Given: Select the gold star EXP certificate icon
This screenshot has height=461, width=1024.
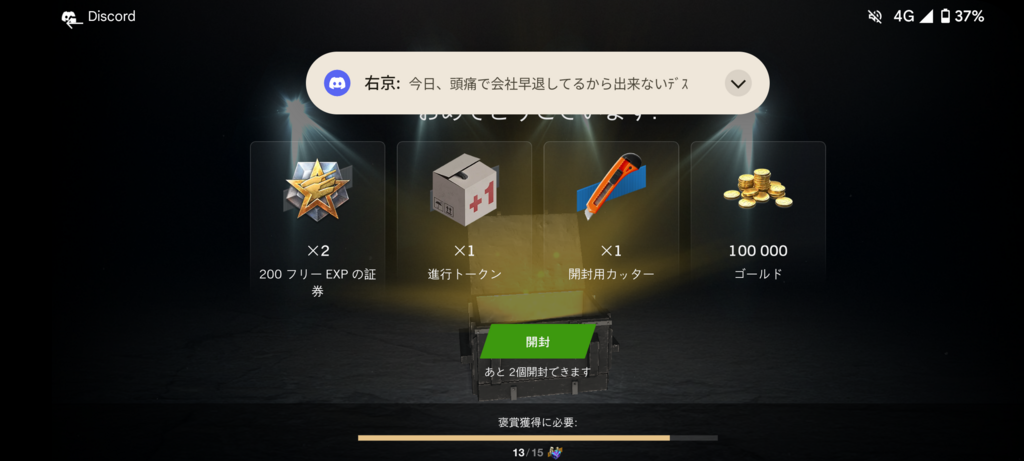Looking at the screenshot, I should click(317, 189).
